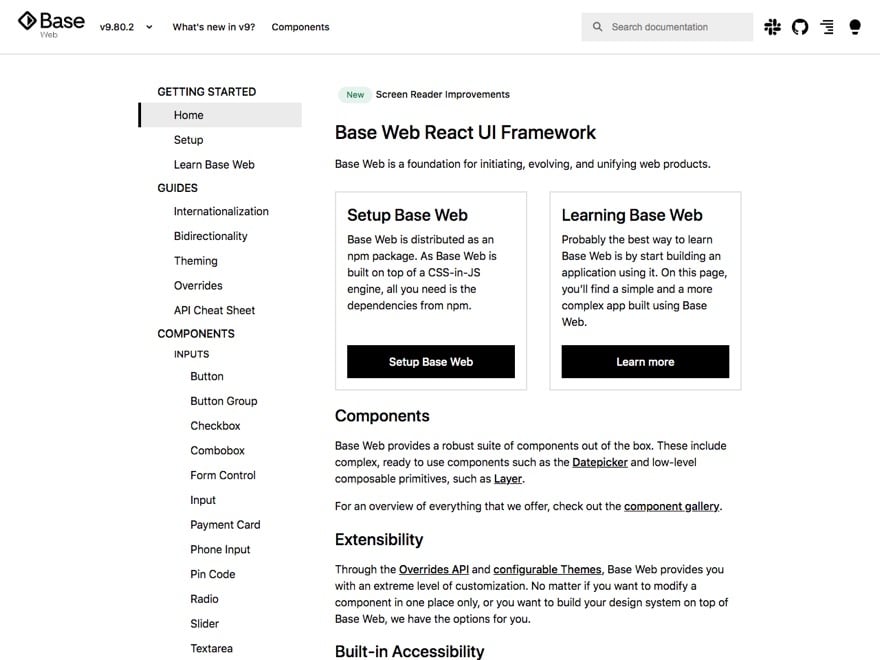Select Theming in the Guides sidebar

[195, 261]
